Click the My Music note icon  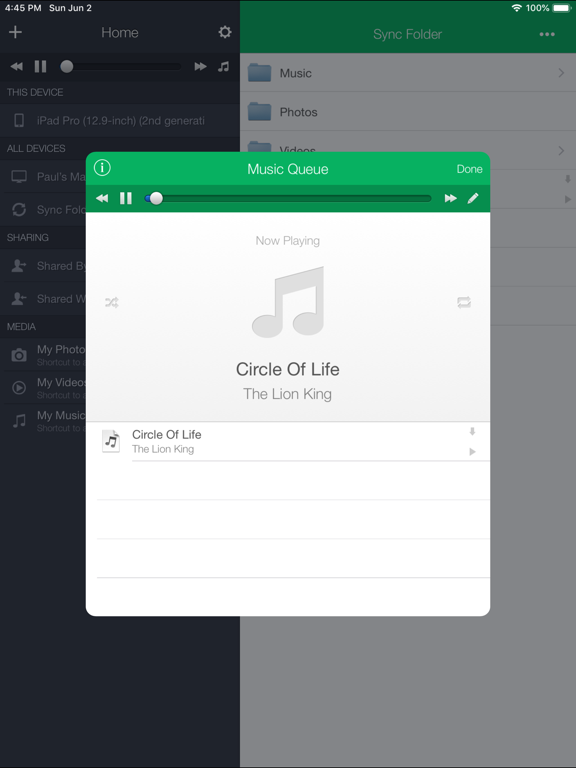pyautogui.click(x=19, y=421)
